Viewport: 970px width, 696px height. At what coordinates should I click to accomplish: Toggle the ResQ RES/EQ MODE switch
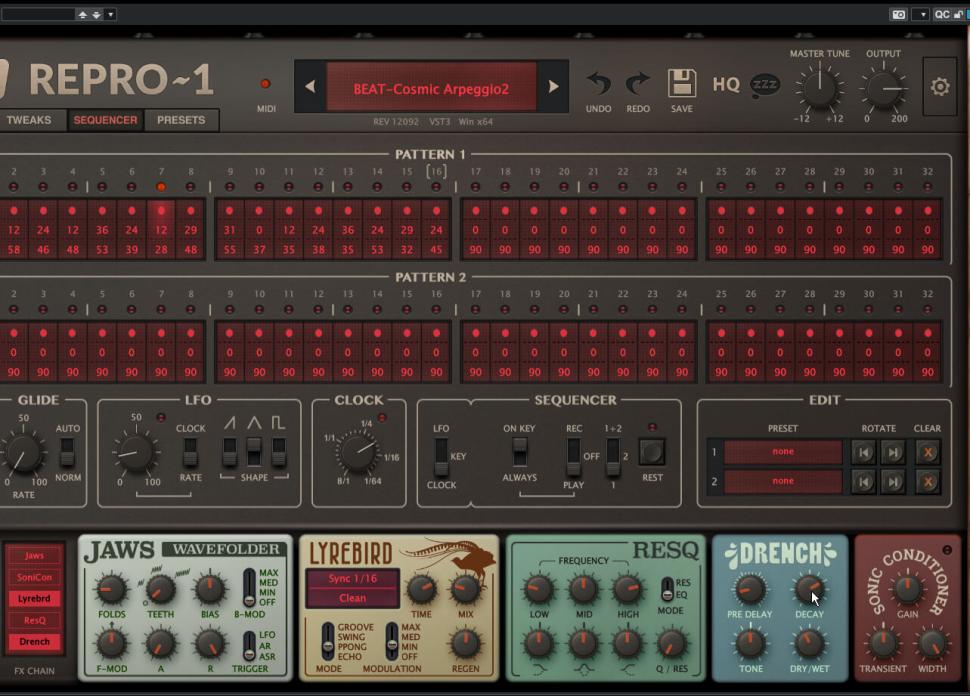click(667, 590)
